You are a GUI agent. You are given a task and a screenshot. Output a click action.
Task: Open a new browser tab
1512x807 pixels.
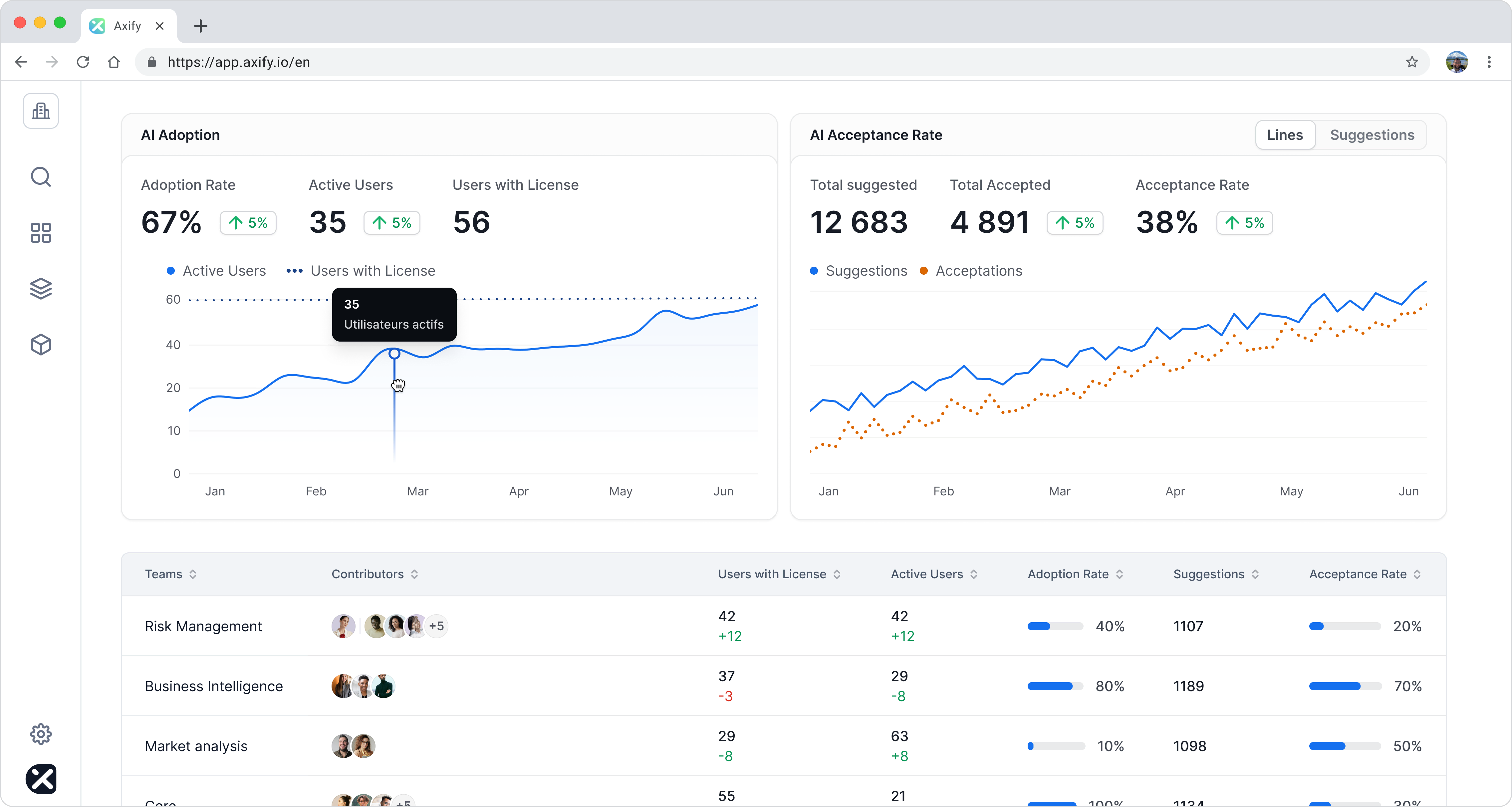[201, 26]
